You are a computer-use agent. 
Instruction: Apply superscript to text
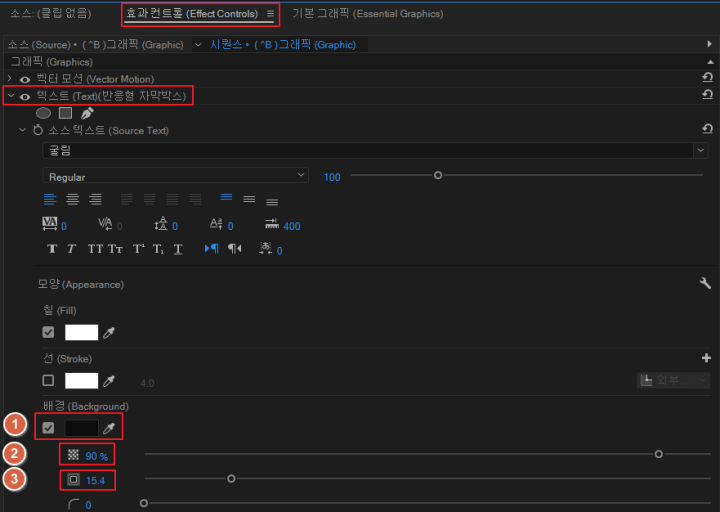(138, 249)
